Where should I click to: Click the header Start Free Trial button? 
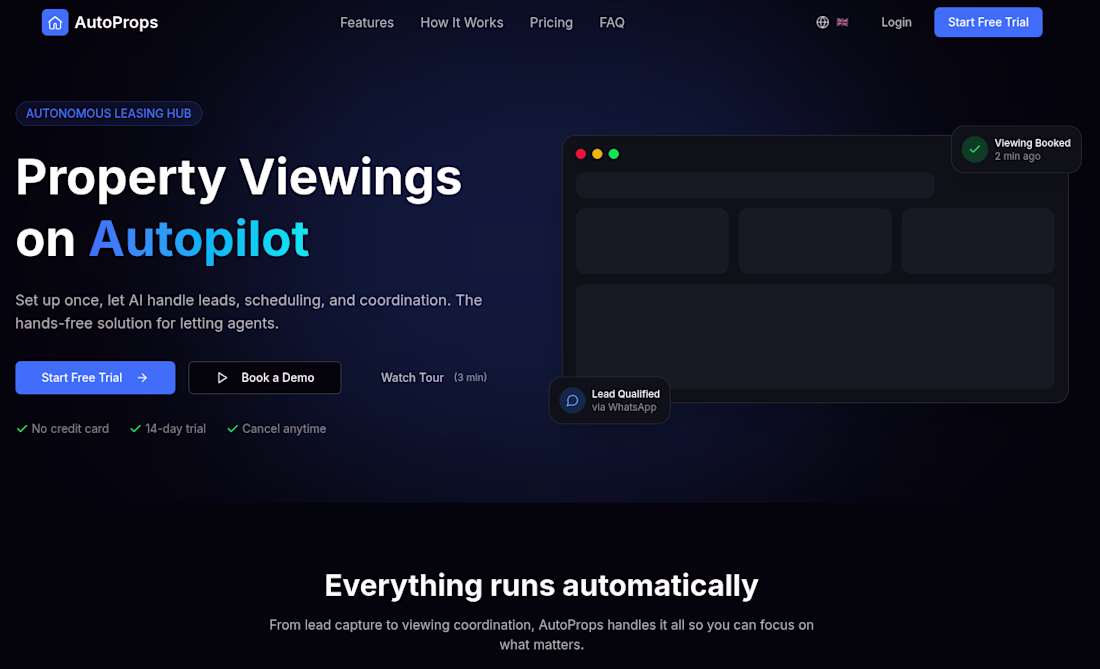click(x=988, y=22)
